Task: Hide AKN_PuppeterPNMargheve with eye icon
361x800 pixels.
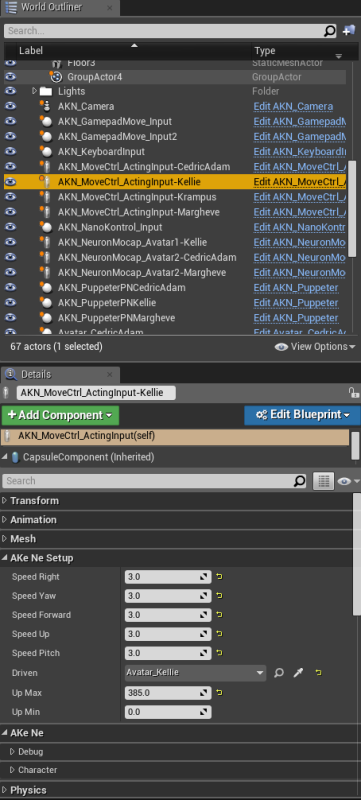Action: point(10,318)
